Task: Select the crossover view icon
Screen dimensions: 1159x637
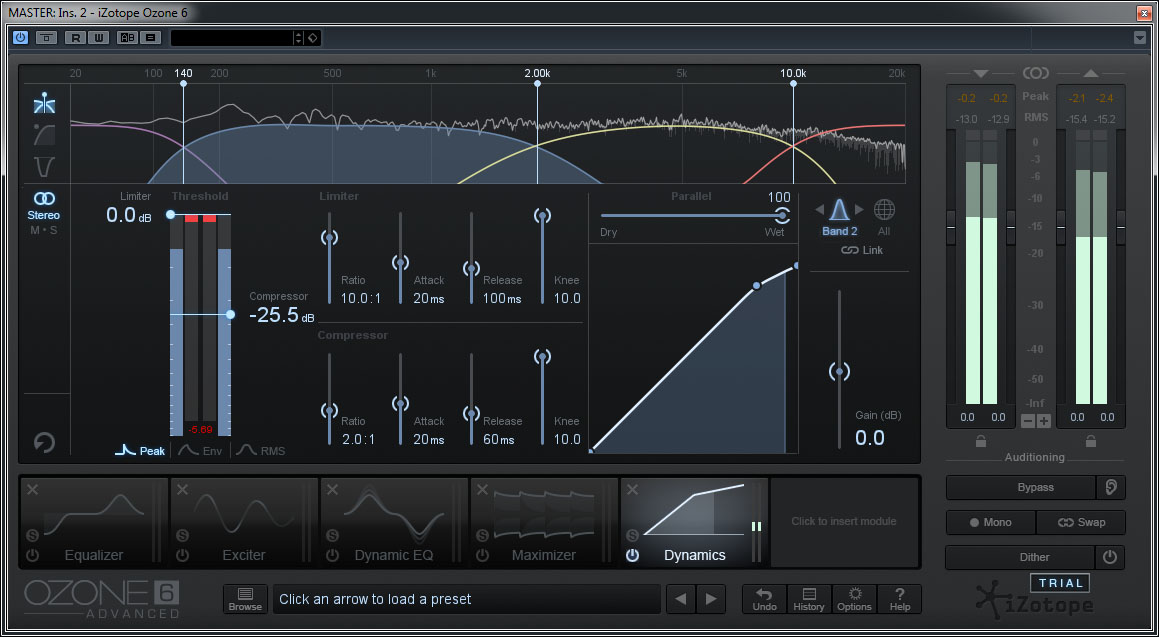Action: click(44, 104)
